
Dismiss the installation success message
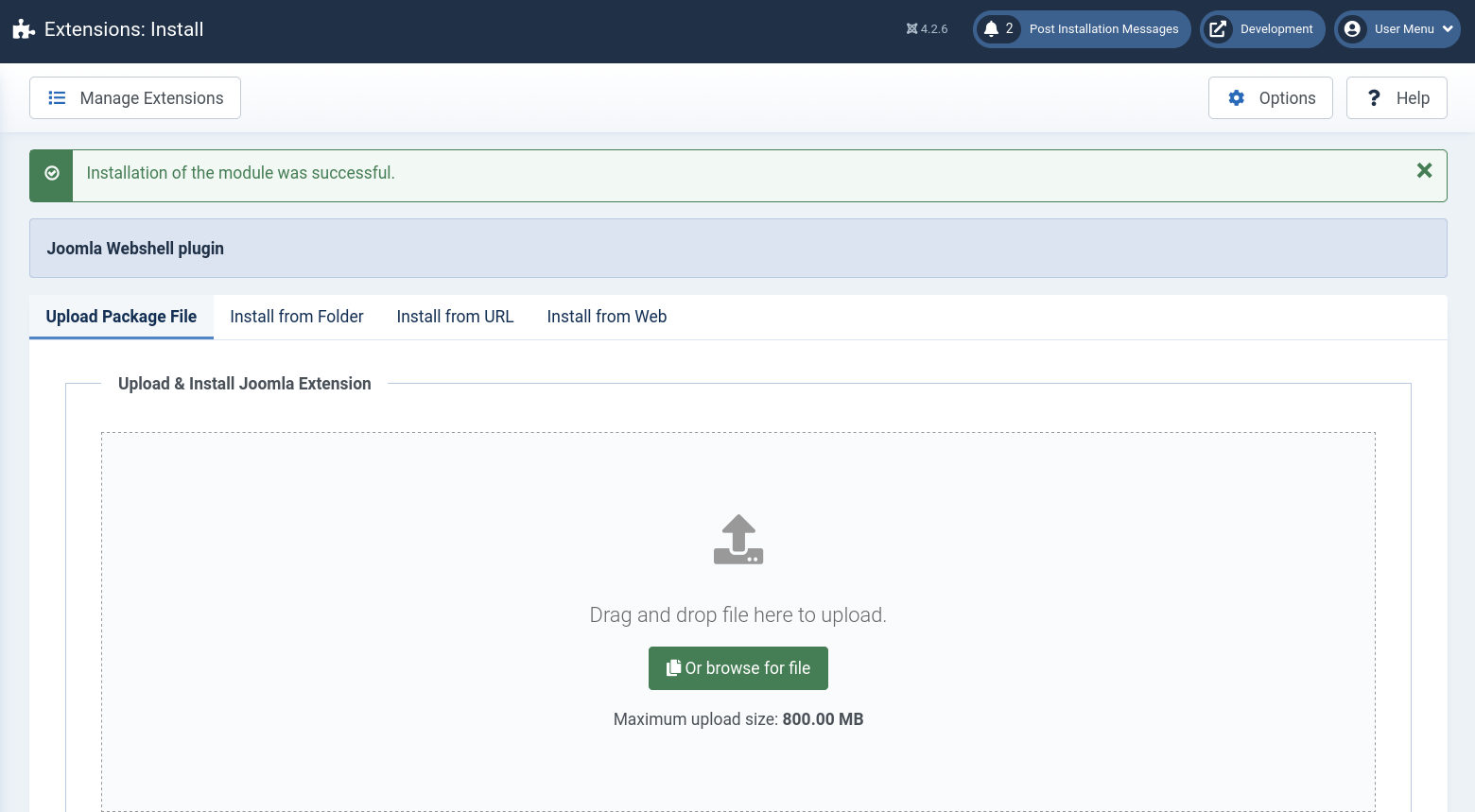tap(1424, 171)
